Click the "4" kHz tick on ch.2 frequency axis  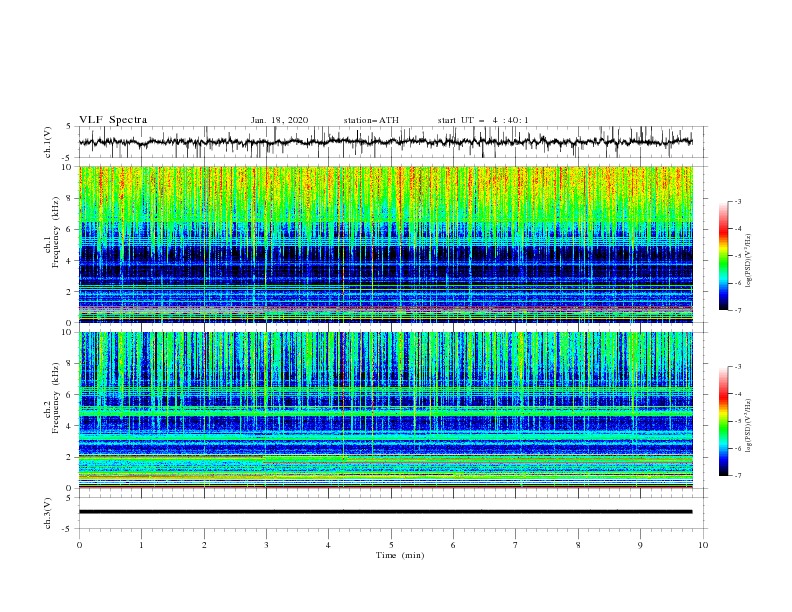click(x=71, y=426)
